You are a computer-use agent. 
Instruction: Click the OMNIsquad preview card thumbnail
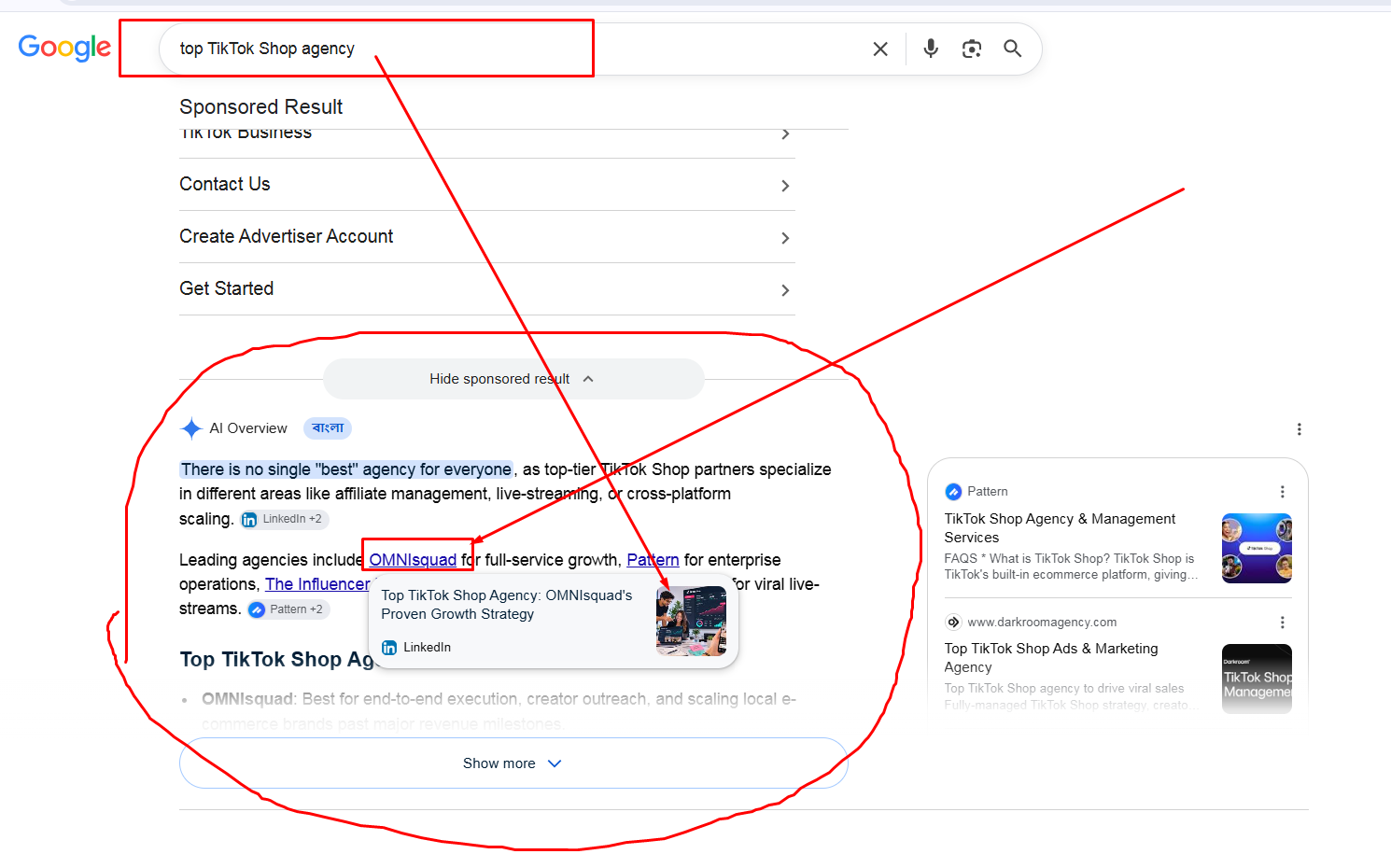point(692,622)
